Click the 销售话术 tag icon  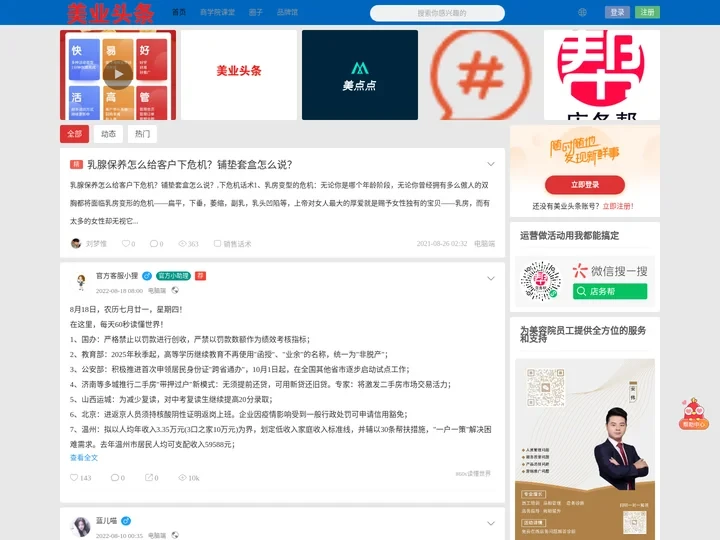(217, 243)
